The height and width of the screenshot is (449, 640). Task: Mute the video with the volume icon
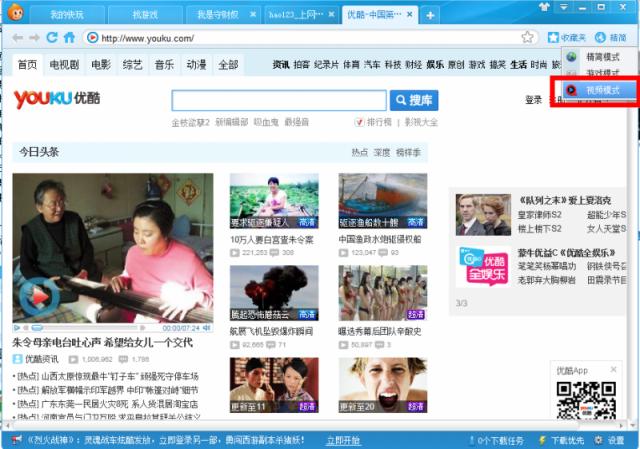coord(207,327)
